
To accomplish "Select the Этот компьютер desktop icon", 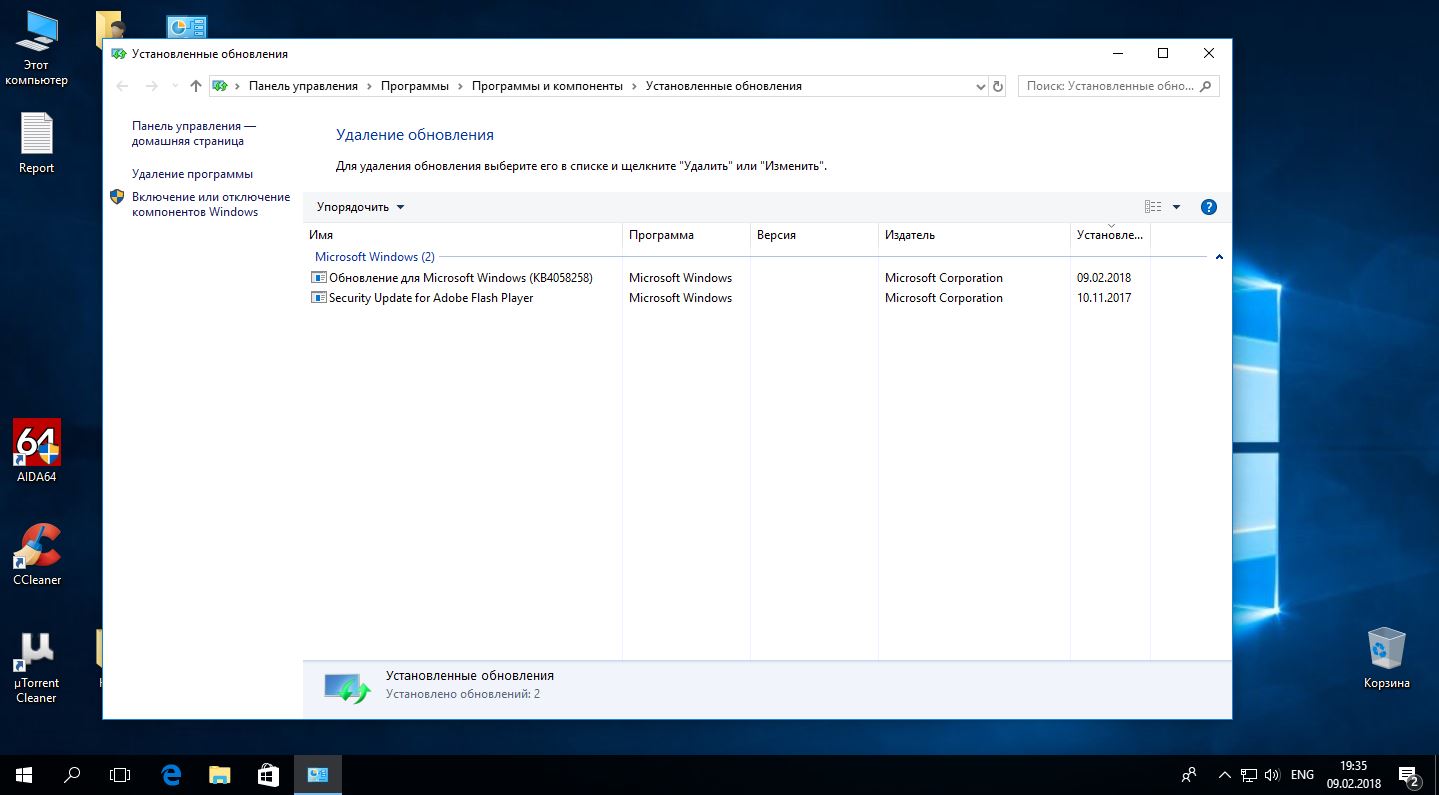I will [36, 48].
